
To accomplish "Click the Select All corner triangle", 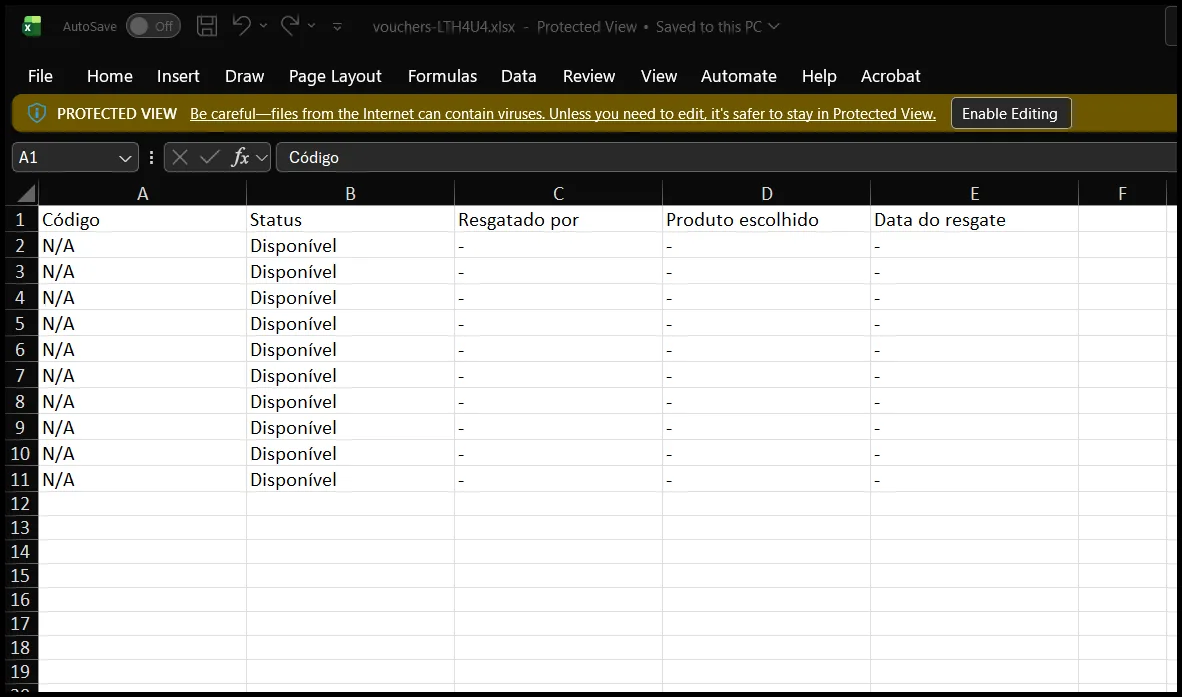I will [26, 194].
